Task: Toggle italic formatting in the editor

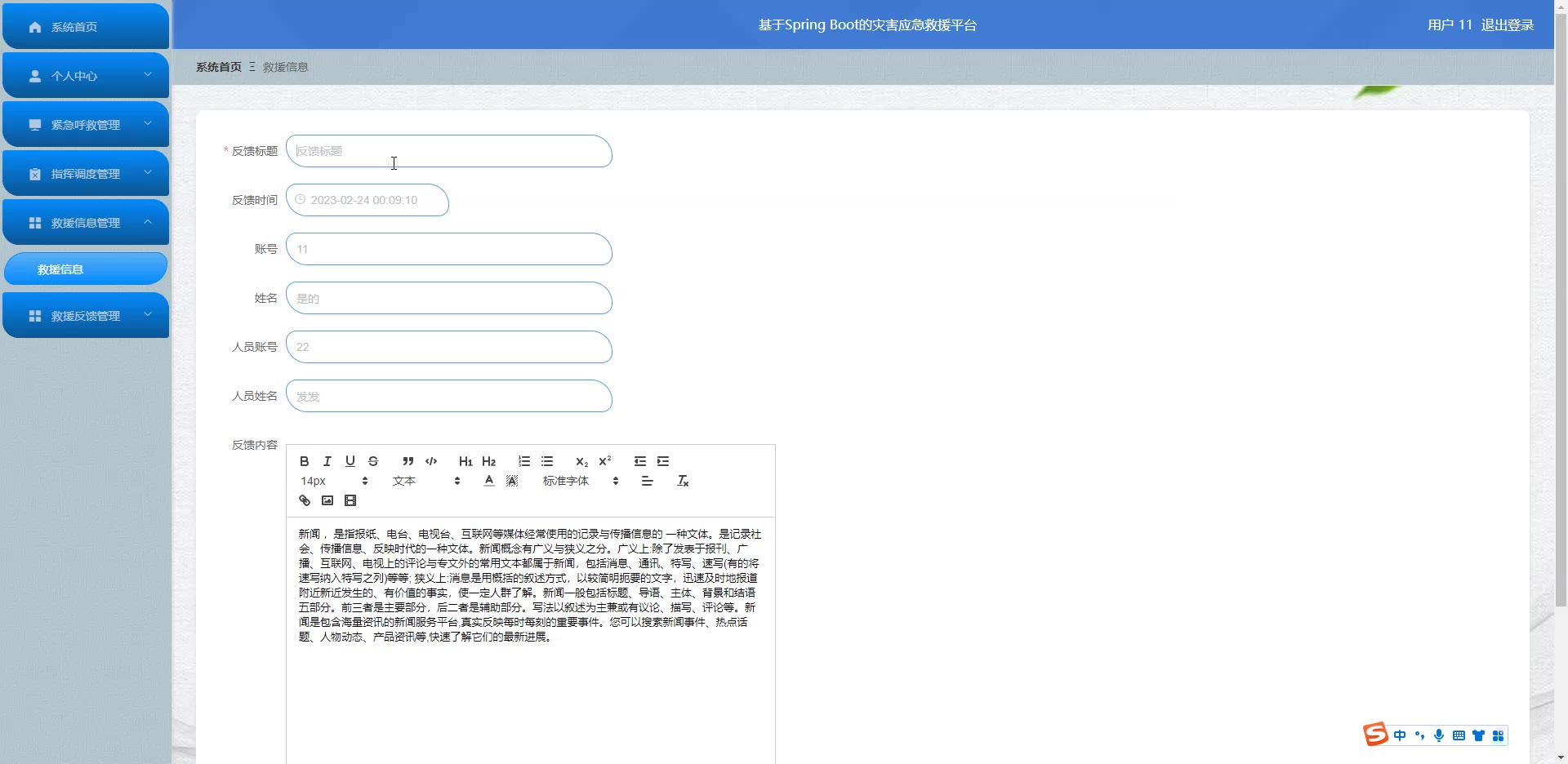Action: click(x=327, y=461)
